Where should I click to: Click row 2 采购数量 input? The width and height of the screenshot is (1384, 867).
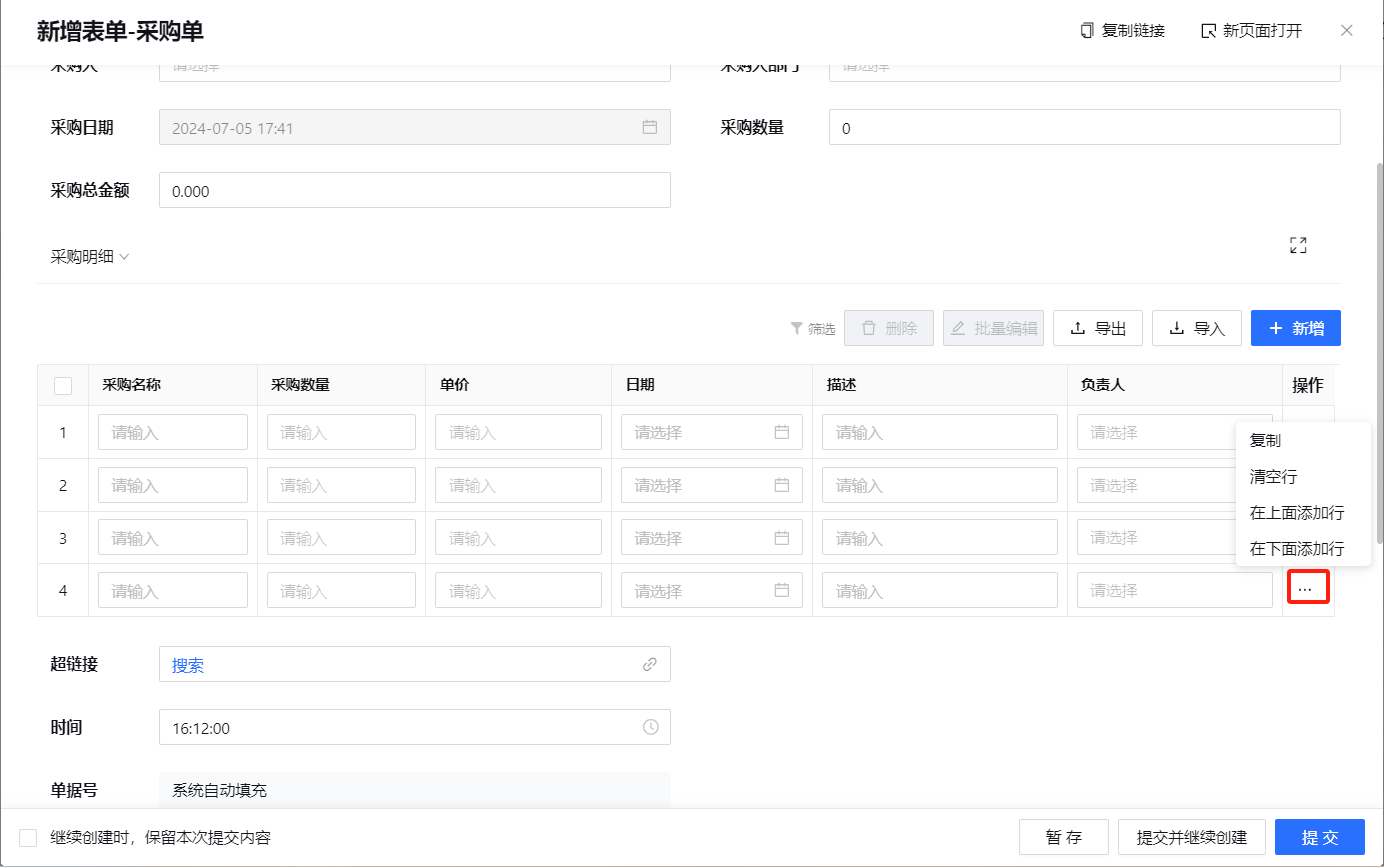point(341,485)
